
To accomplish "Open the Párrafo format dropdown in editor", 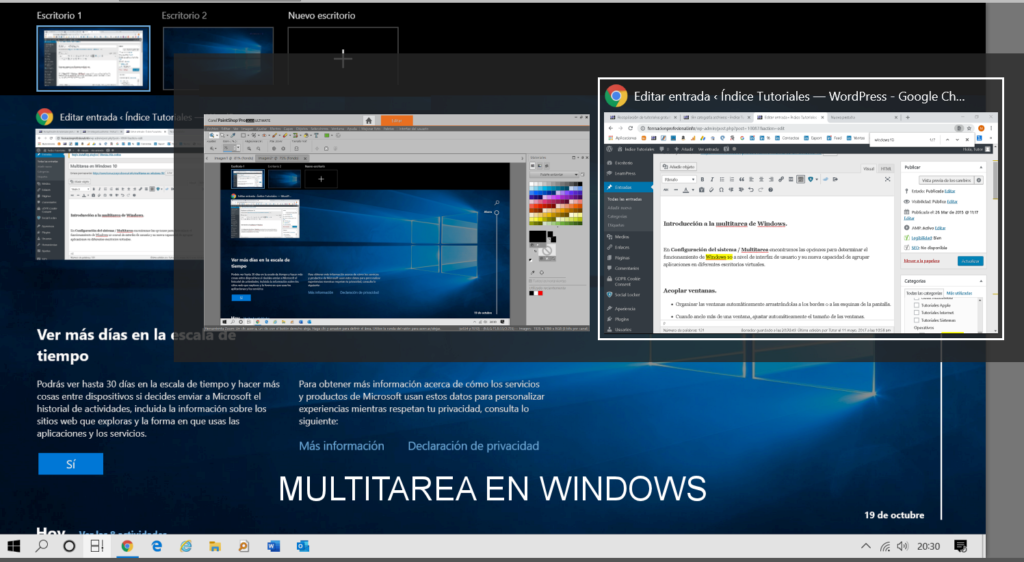I will [x=679, y=180].
